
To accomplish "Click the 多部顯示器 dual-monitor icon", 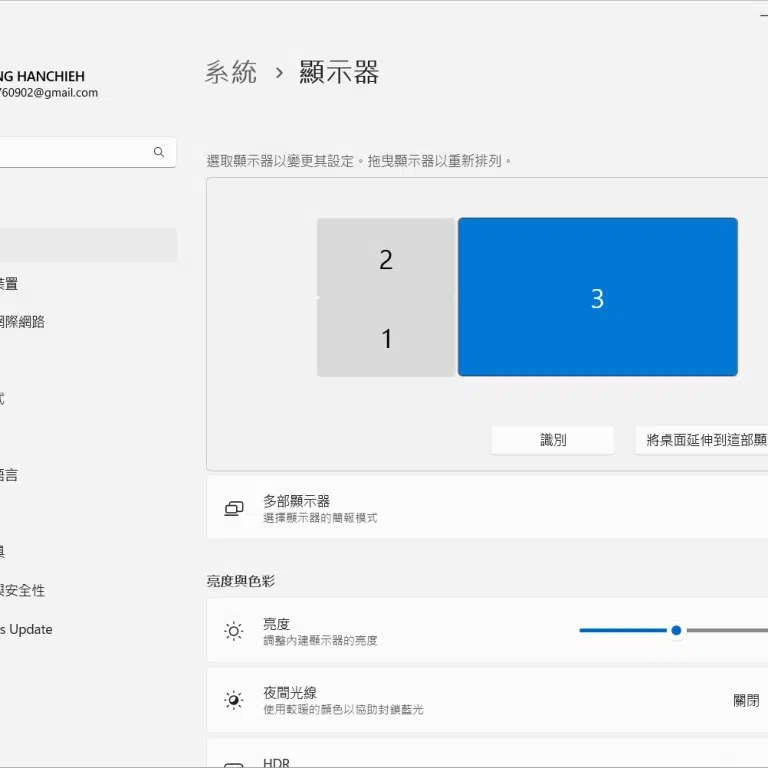I will pyautogui.click(x=234, y=508).
